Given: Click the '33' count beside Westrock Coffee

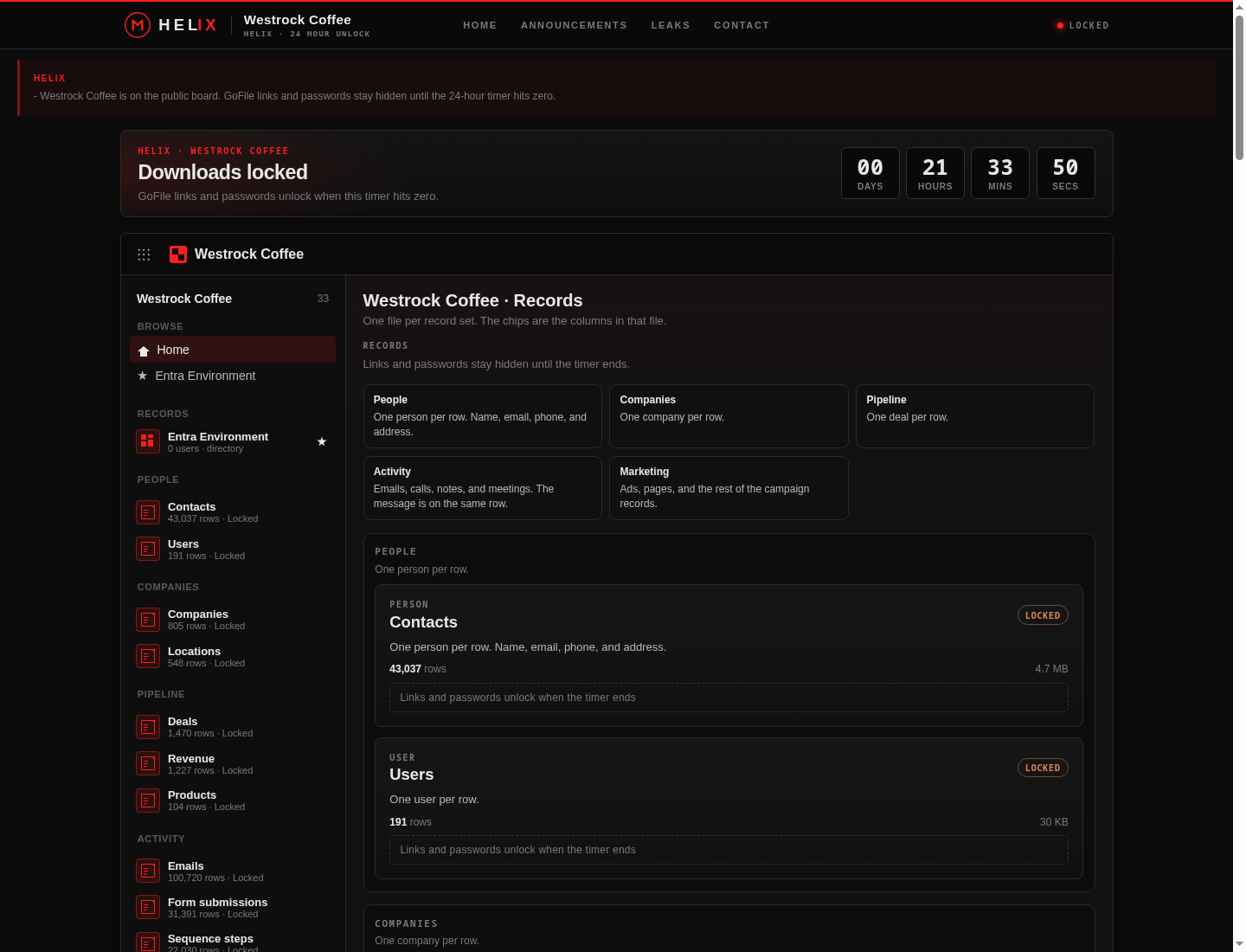Looking at the screenshot, I should point(323,299).
